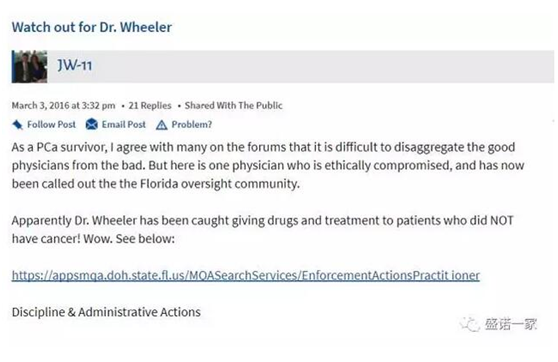Viewport: 558px width, 362px height.
Task: Click the WeChat logo in the watermark
Action: coord(470,324)
